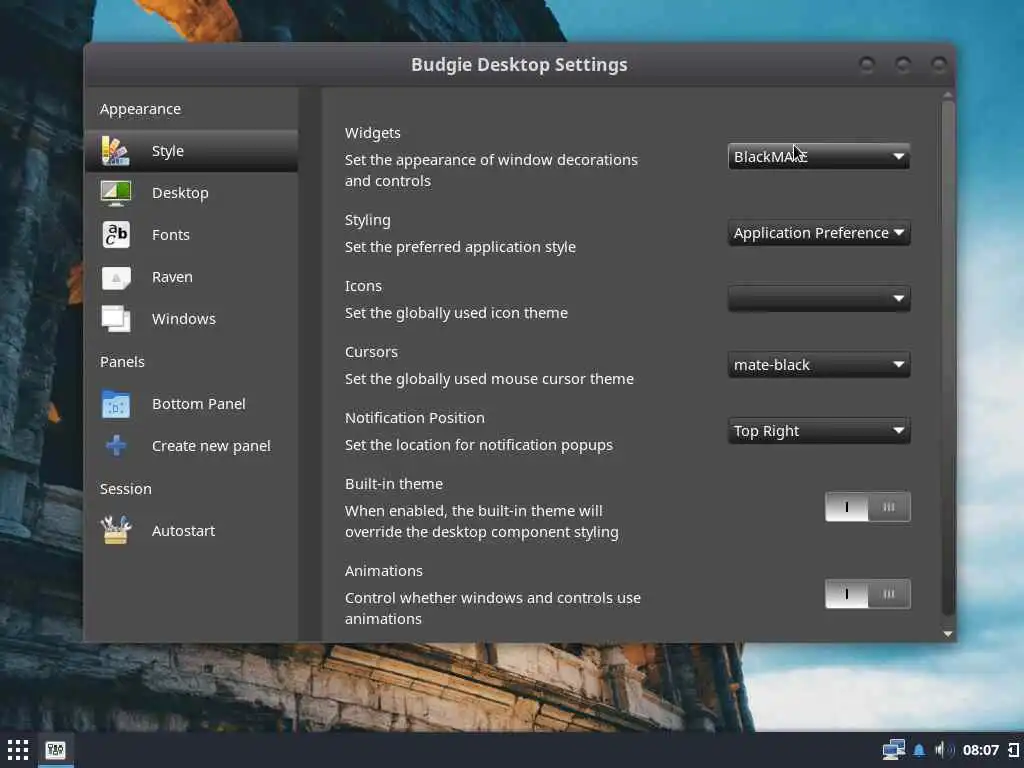Viewport: 1024px width, 768px height.
Task: Click the volume speaker tray icon
Action: tap(944, 750)
